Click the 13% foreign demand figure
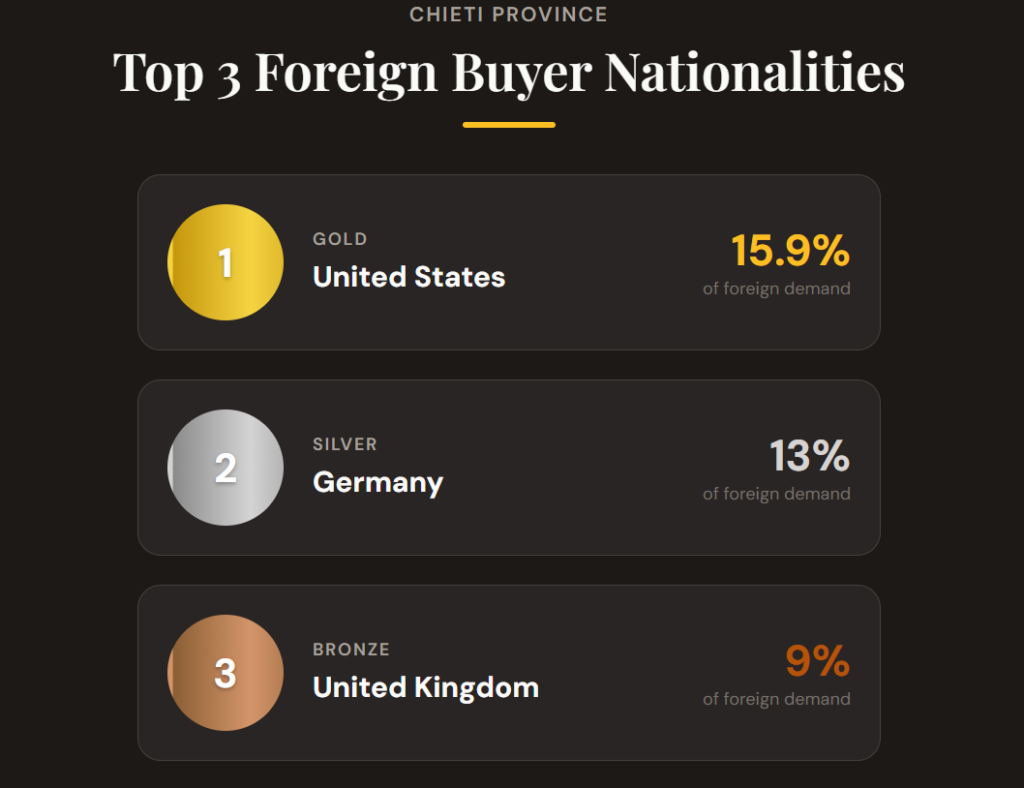 [809, 456]
